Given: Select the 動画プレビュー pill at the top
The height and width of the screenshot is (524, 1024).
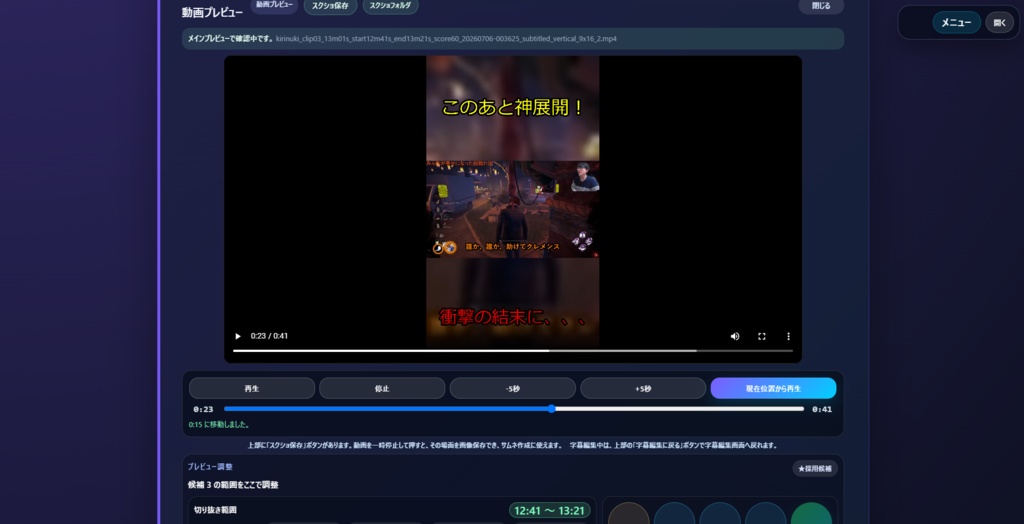Looking at the screenshot, I should tap(274, 5).
